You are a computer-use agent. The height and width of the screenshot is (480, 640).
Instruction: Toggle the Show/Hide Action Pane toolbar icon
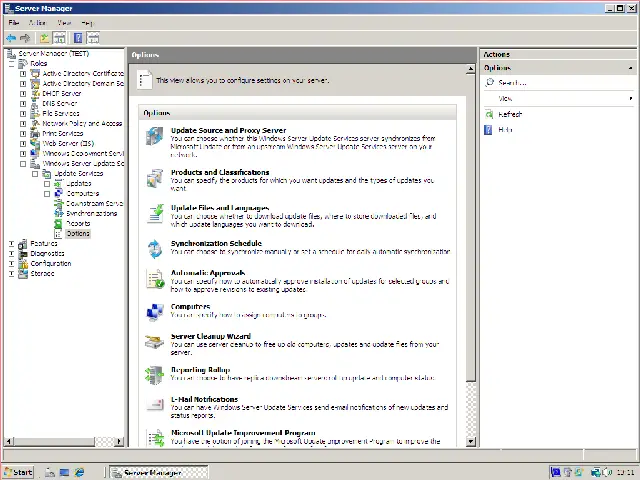tap(93, 38)
